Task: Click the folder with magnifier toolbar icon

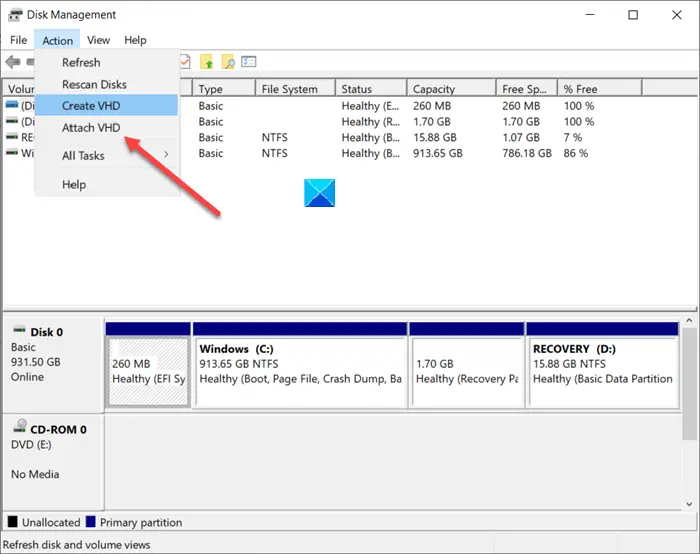Action: (x=228, y=62)
